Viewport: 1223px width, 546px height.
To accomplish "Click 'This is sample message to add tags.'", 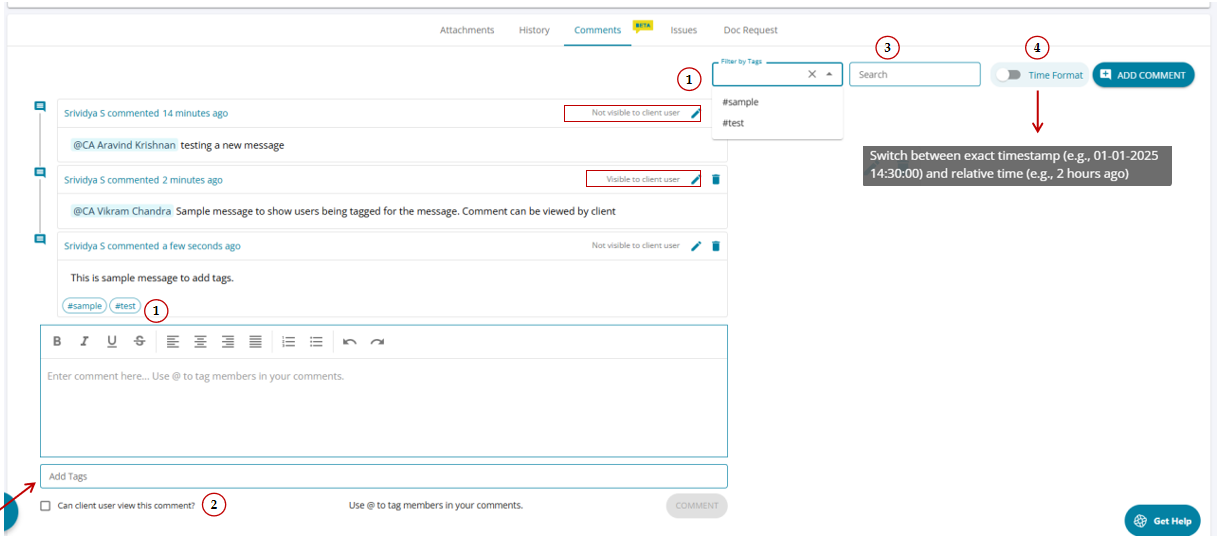I will [152, 277].
